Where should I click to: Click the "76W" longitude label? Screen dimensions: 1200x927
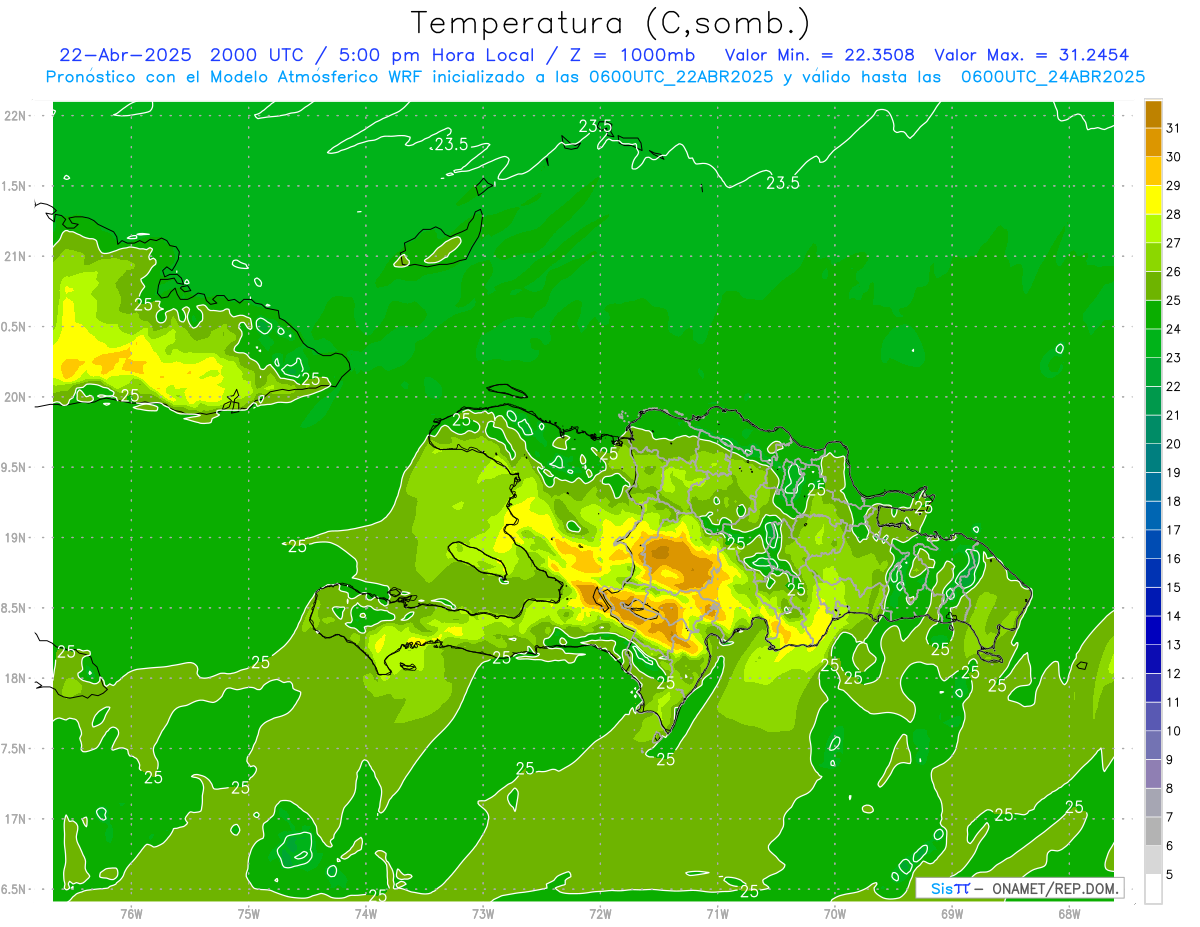[131, 913]
